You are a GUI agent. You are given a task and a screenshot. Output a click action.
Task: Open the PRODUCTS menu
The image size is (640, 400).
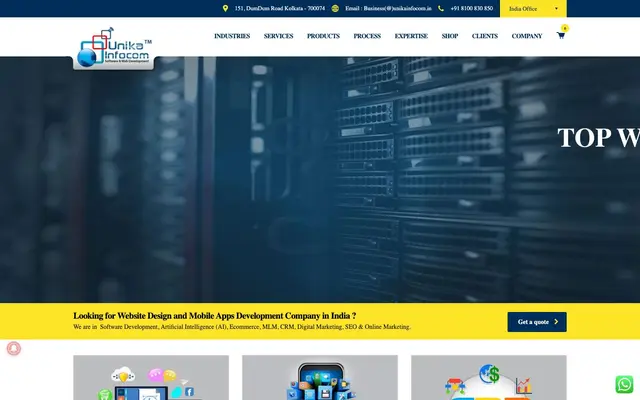323,36
